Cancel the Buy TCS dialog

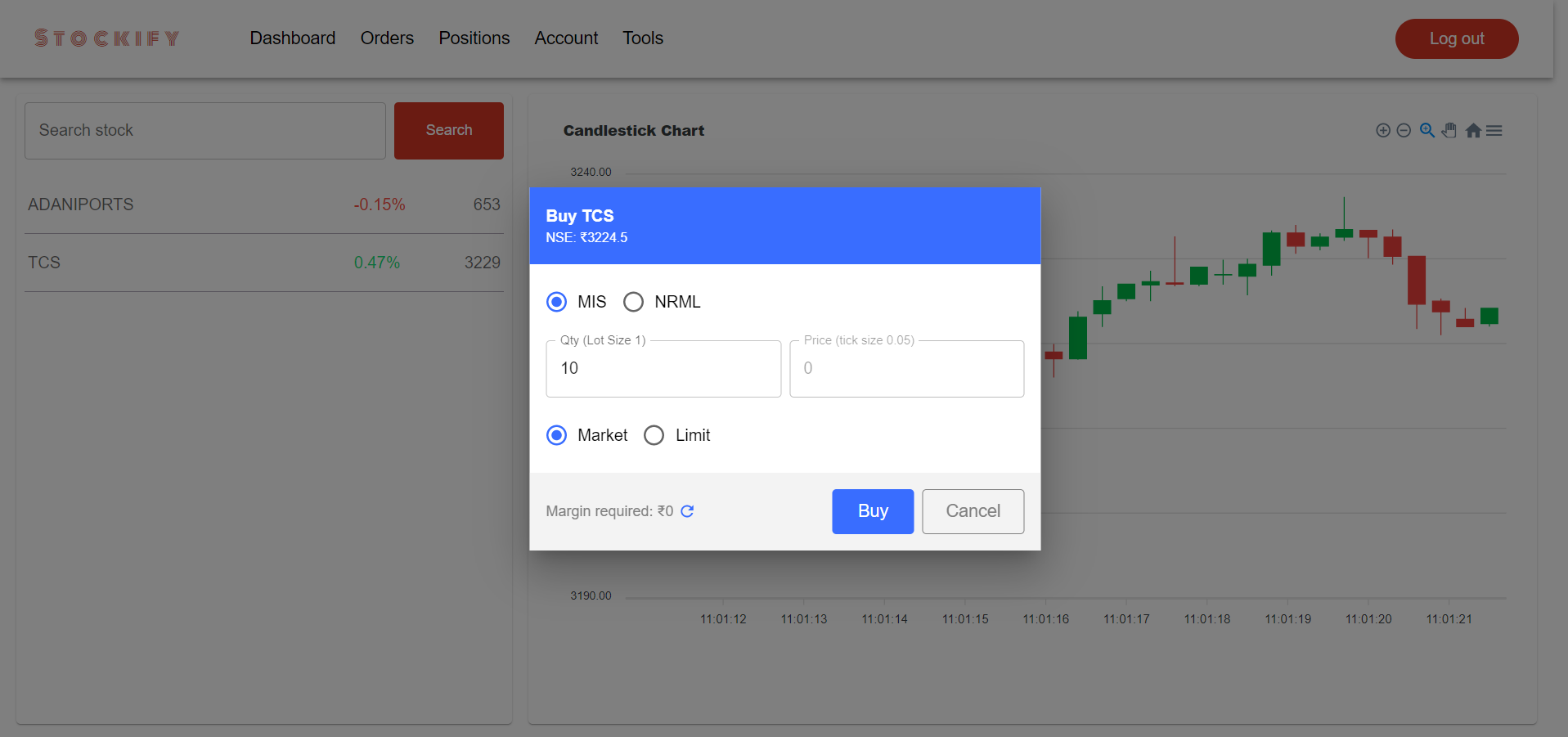tap(973, 511)
